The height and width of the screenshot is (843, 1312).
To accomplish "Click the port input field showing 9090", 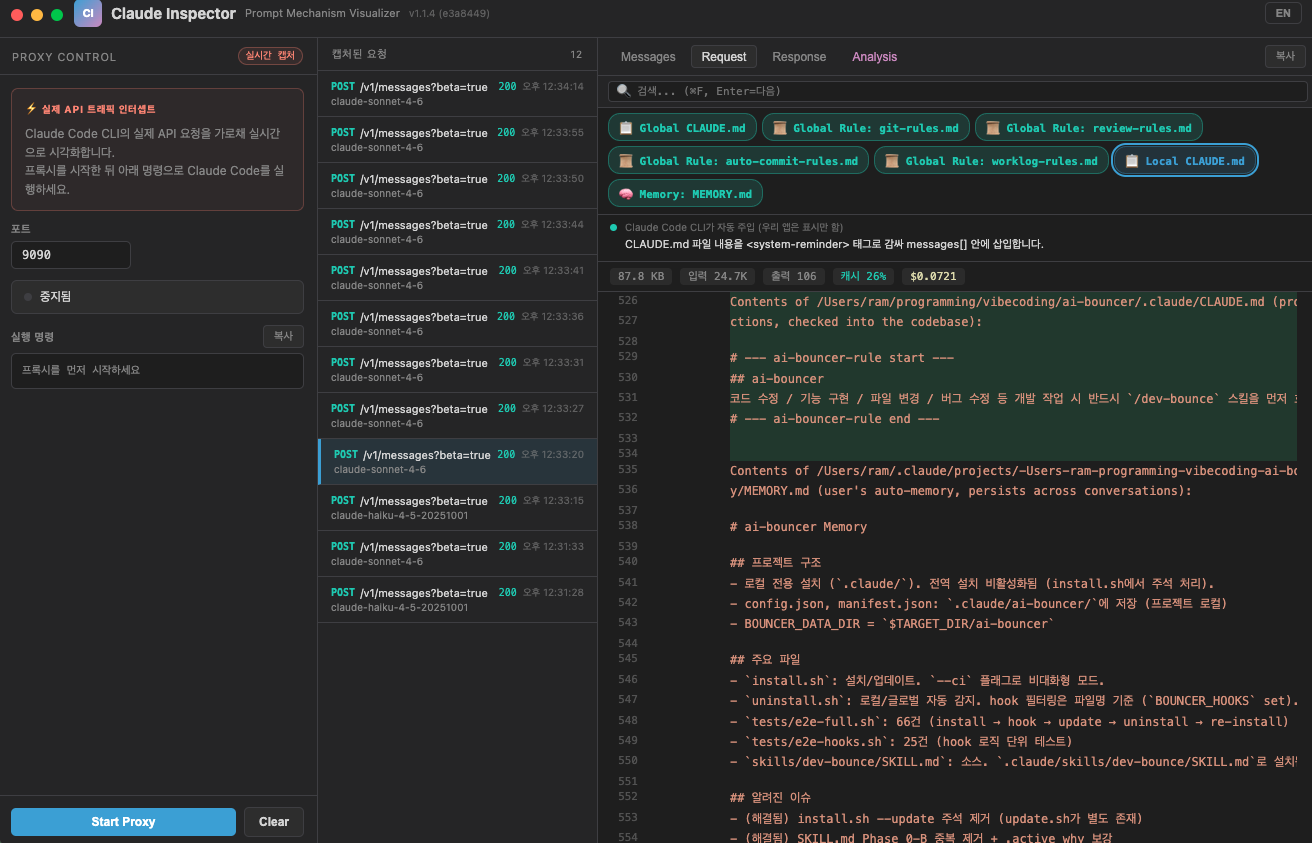I will point(71,255).
